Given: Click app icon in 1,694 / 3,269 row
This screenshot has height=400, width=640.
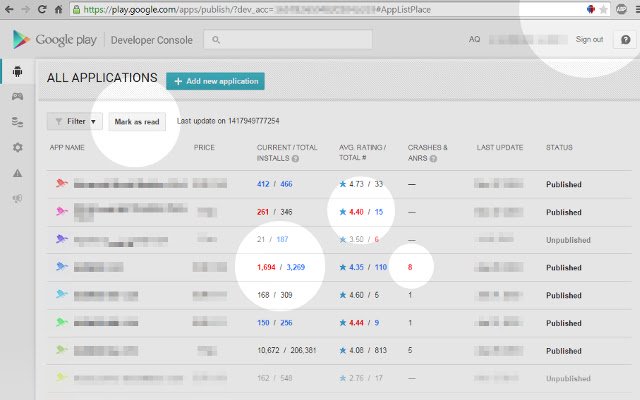Looking at the screenshot, I should coord(61,267).
